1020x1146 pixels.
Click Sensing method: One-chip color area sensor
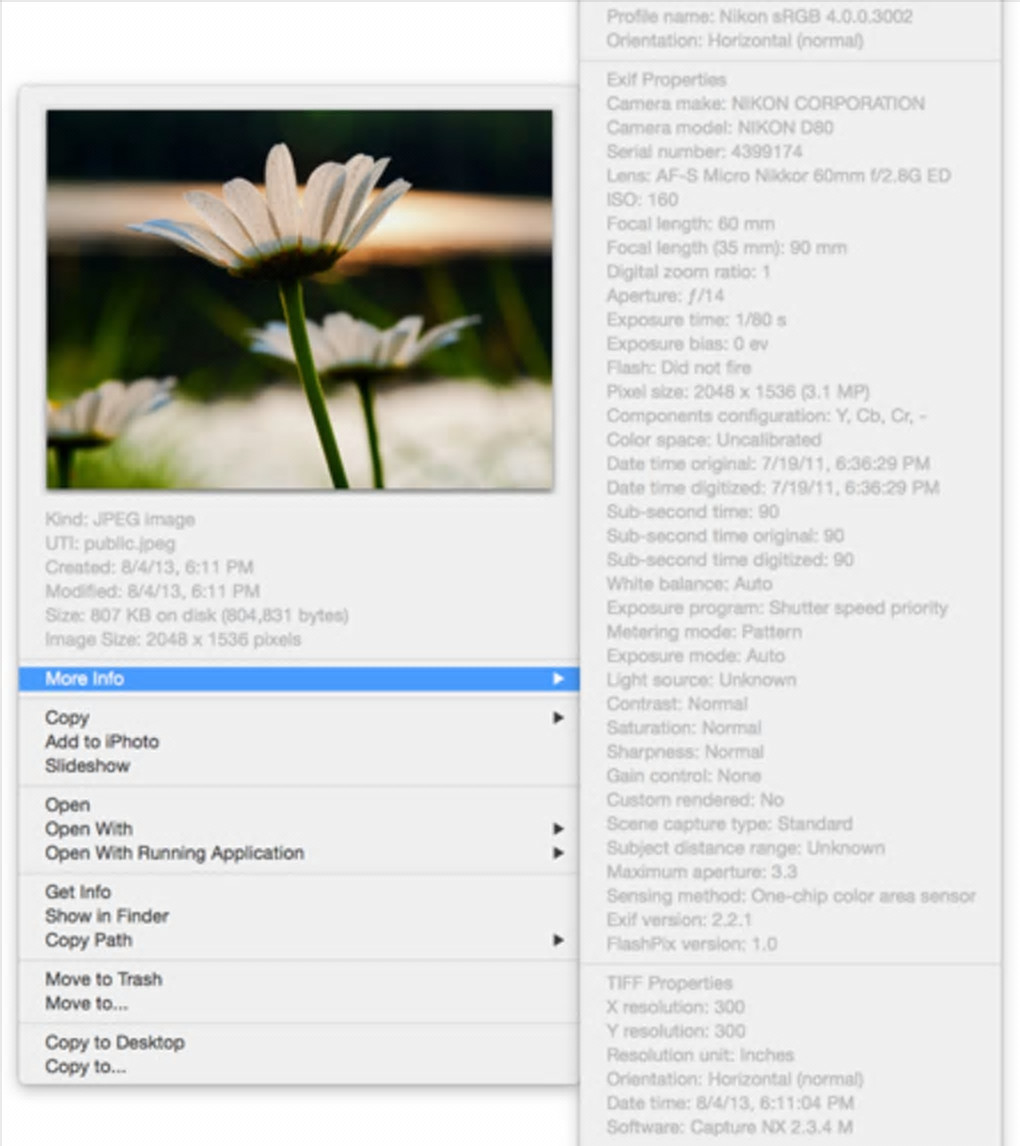pyautogui.click(x=791, y=896)
